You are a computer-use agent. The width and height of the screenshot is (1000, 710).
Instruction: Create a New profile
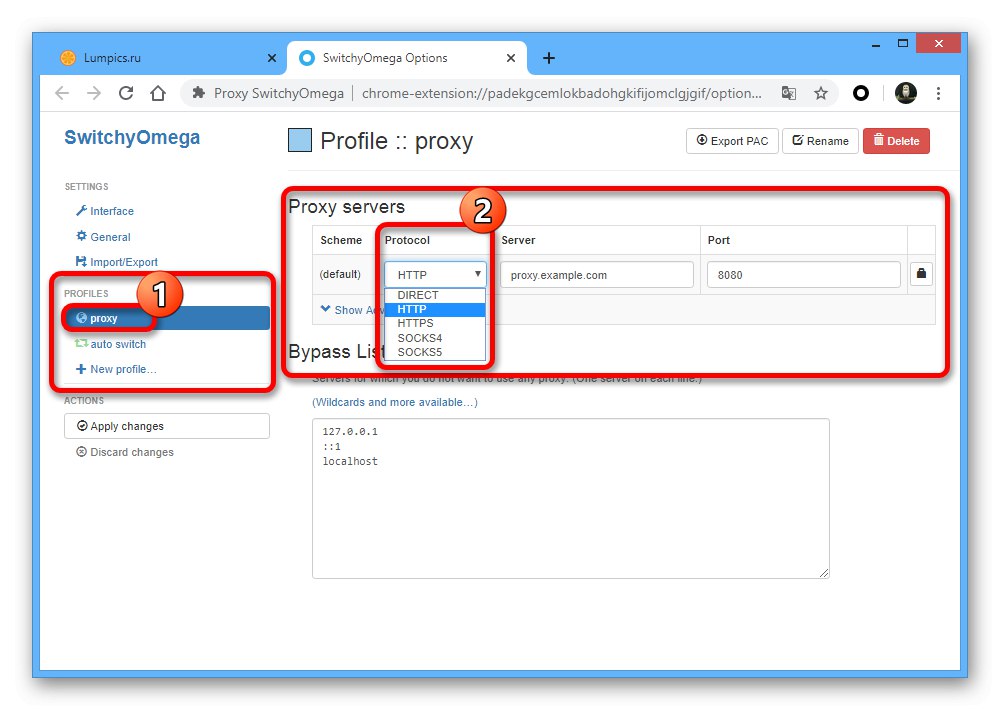tap(116, 369)
